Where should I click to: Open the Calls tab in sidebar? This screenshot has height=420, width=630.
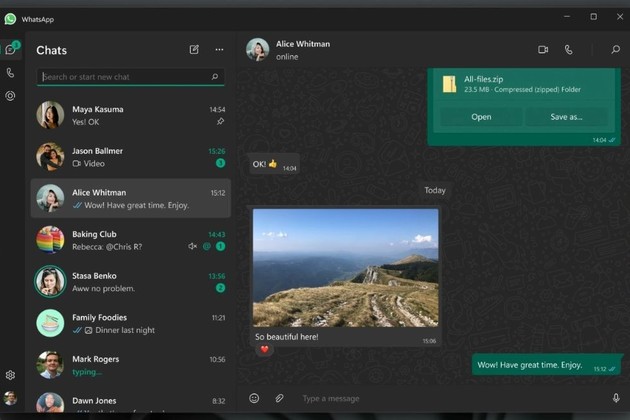[10, 73]
